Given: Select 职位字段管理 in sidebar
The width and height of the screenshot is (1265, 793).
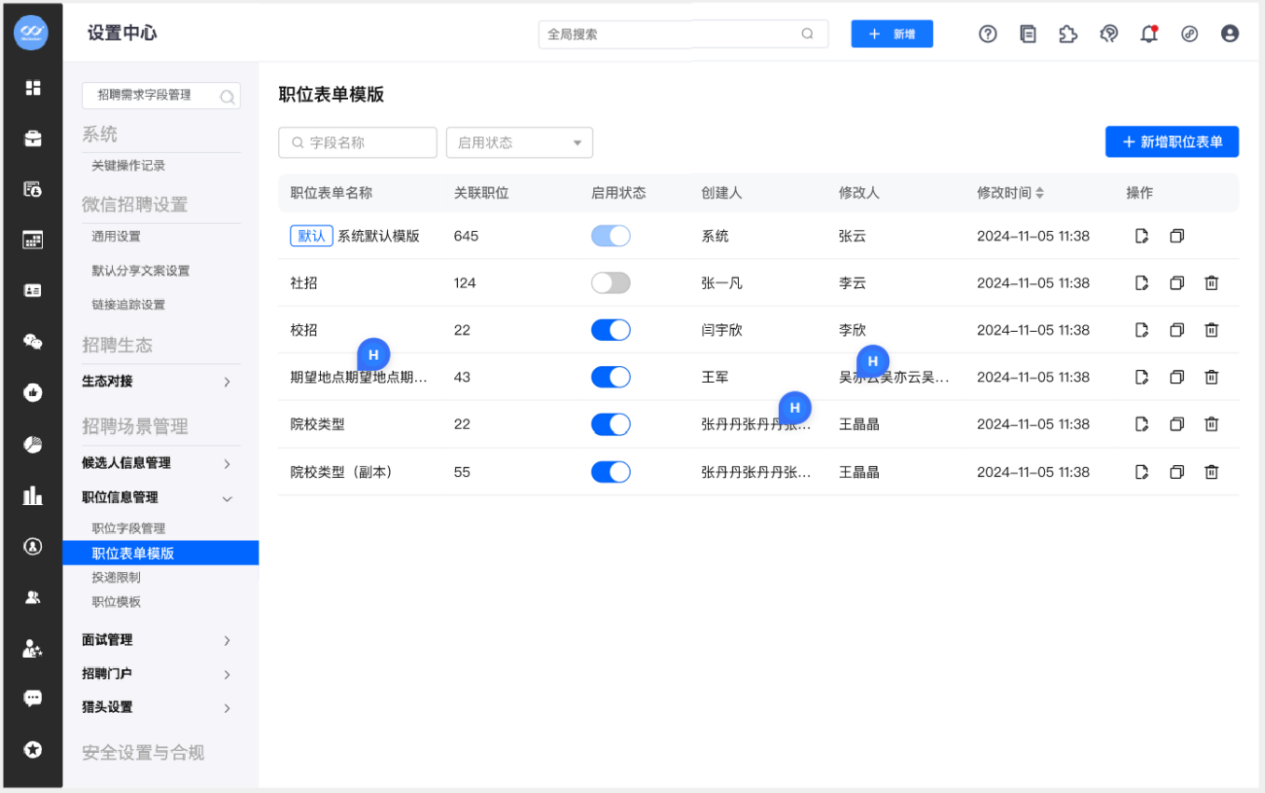Looking at the screenshot, I should point(129,528).
